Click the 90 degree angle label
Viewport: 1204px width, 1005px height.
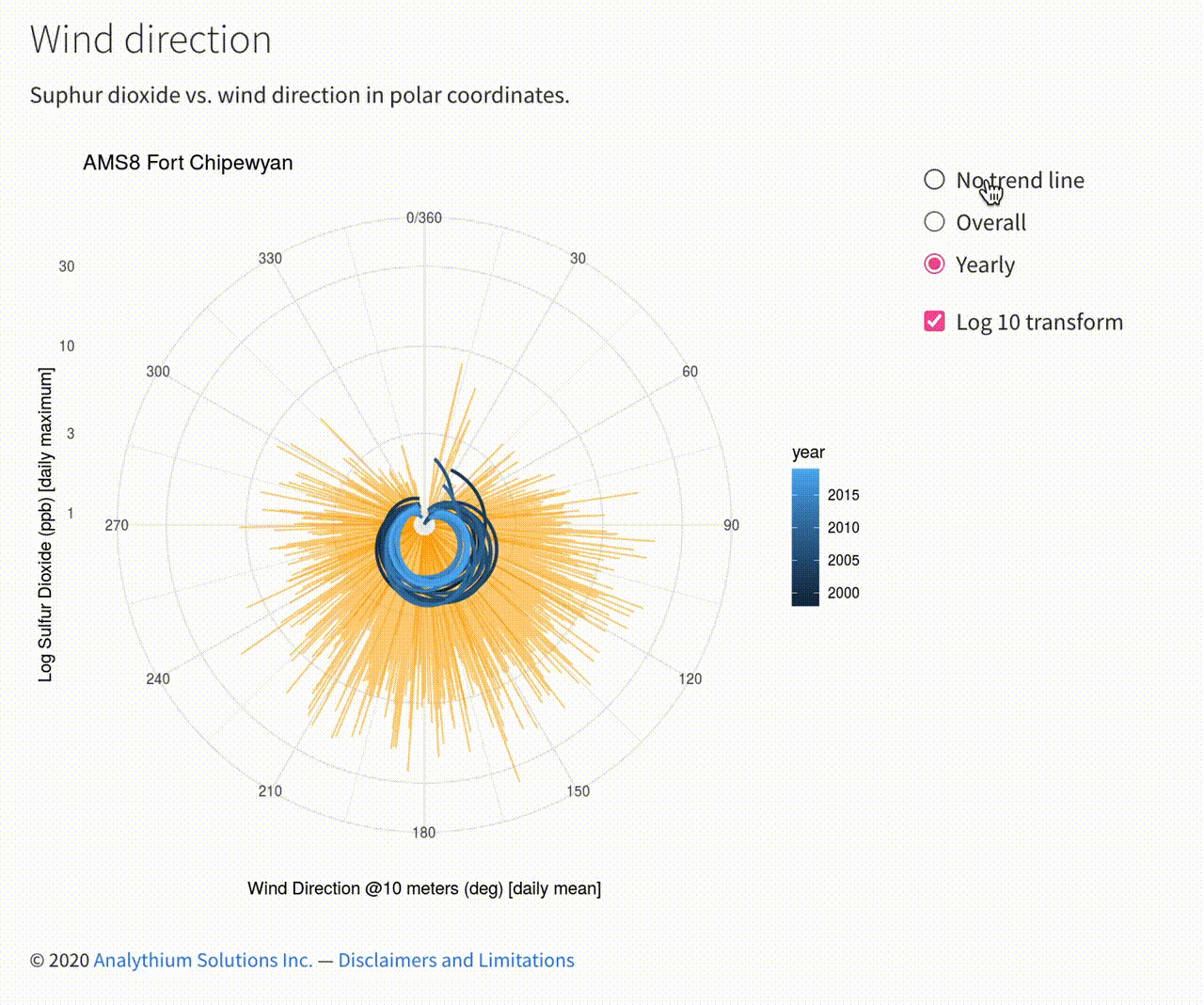point(731,525)
